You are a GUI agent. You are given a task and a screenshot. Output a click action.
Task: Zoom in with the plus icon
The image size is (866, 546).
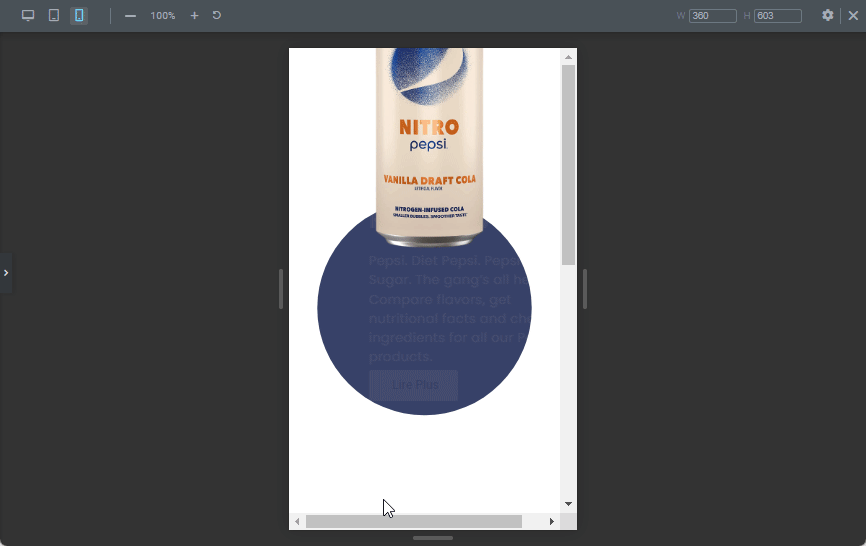click(x=194, y=15)
